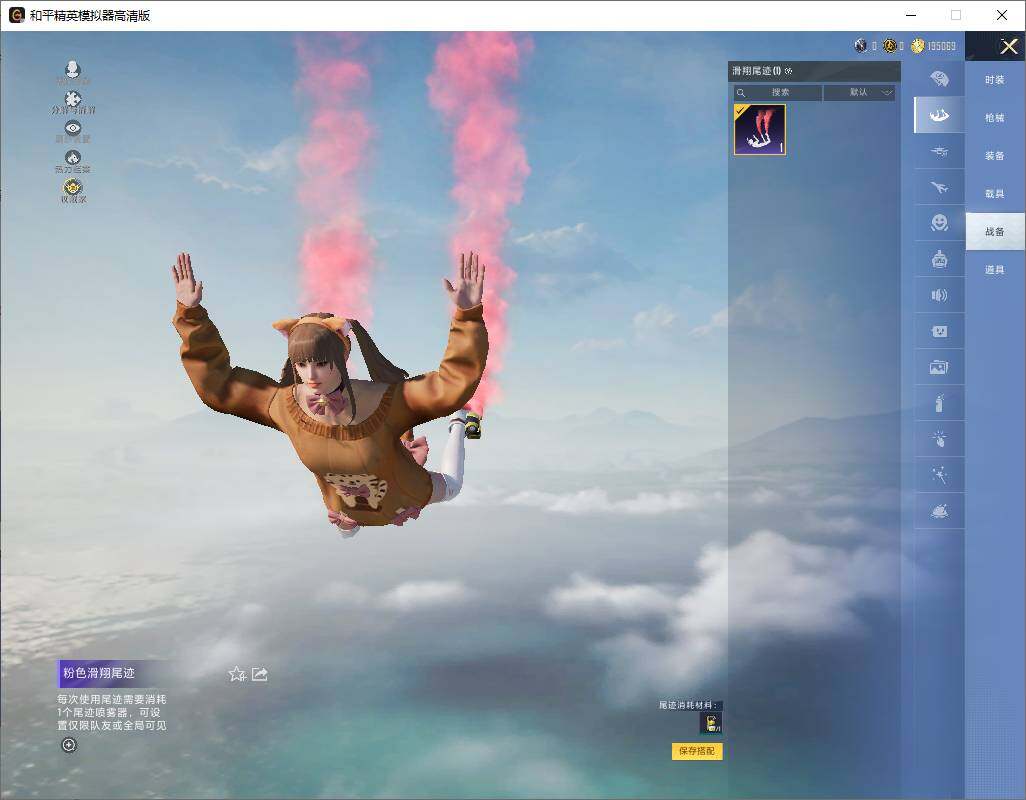Viewport: 1026px width, 800px height.
Task: Click the flame 热力 icon on left
Action: click(x=73, y=157)
